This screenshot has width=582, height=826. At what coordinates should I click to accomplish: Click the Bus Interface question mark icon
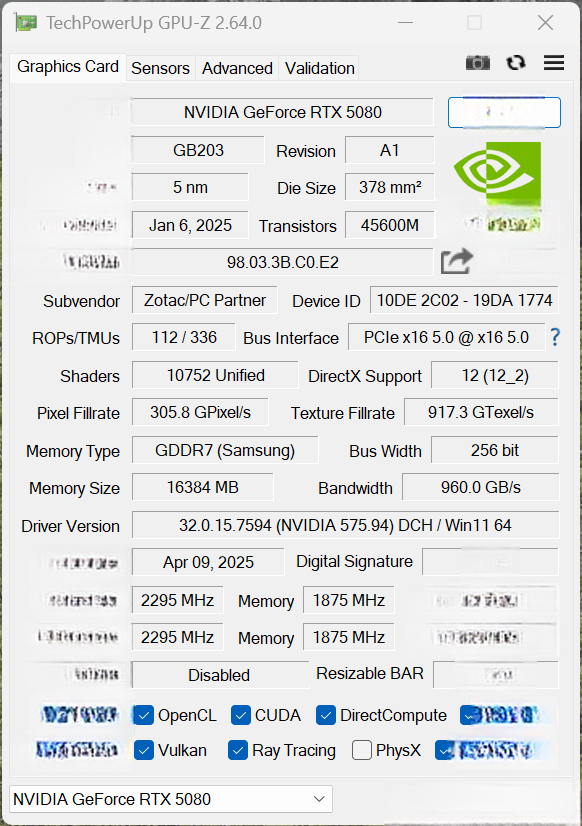555,337
